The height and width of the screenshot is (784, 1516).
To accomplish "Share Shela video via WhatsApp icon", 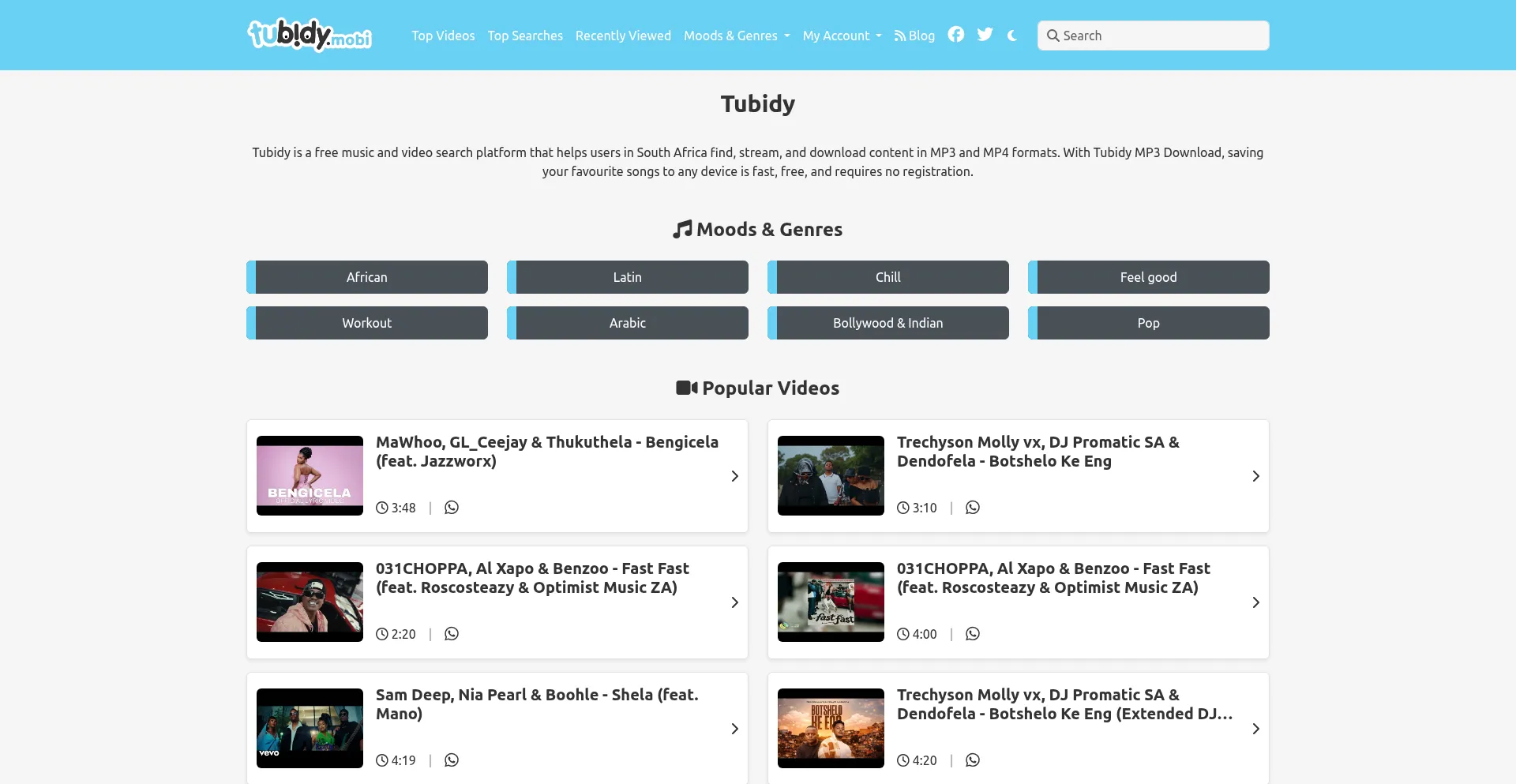I will click(452, 760).
